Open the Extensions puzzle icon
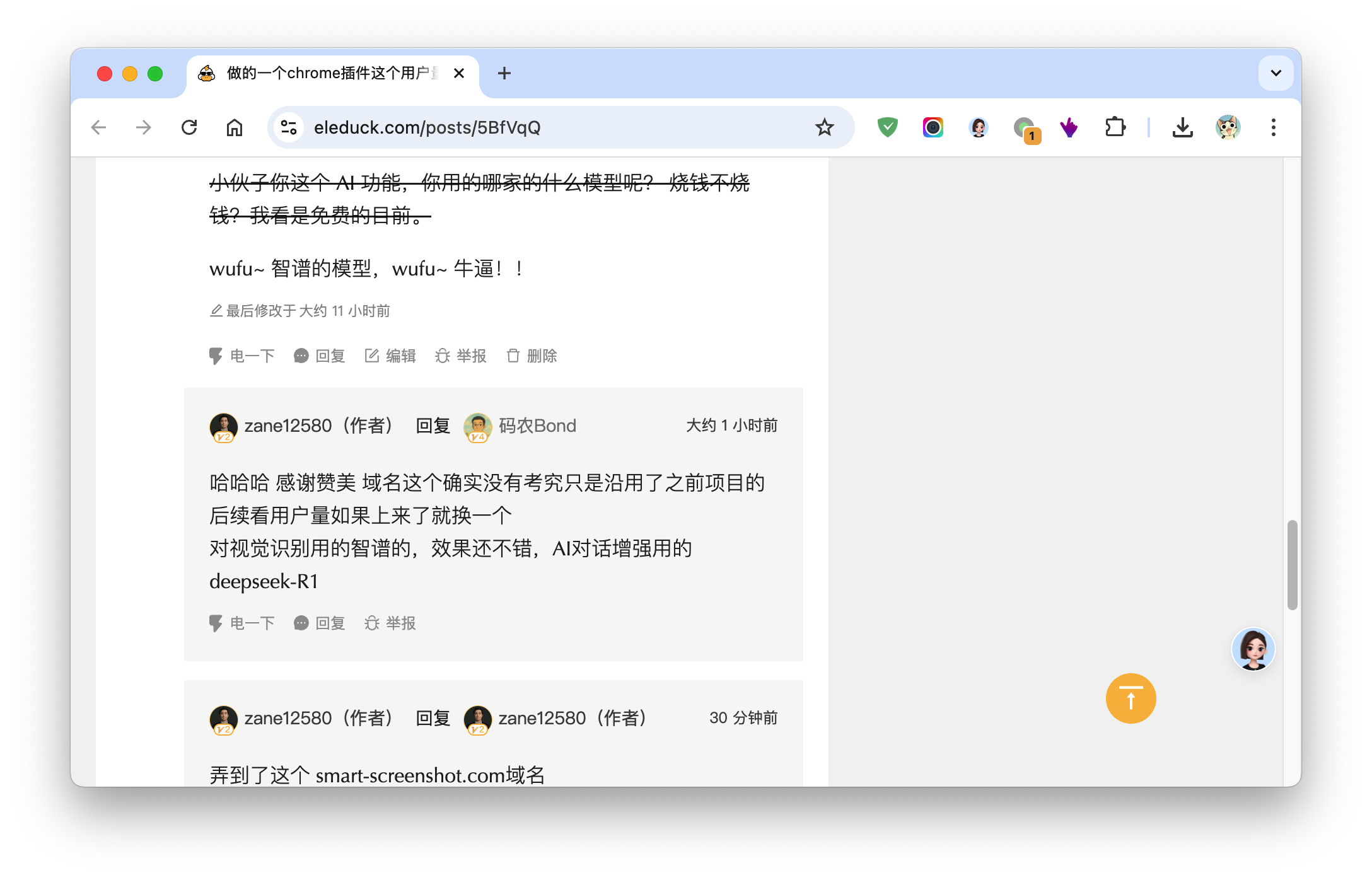Image resolution: width=1372 pixels, height=880 pixels. click(x=1115, y=127)
